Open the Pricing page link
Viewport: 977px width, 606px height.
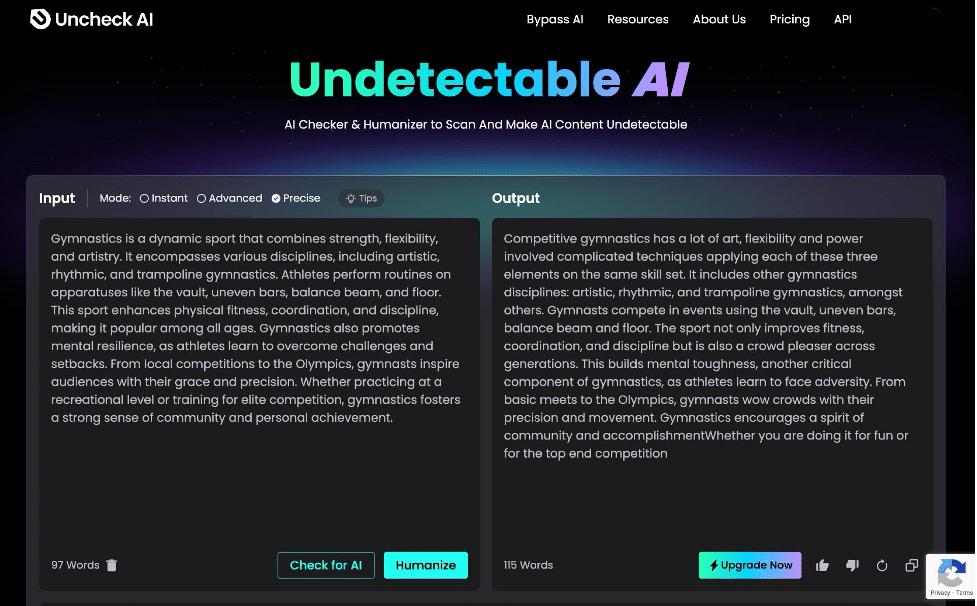point(789,19)
